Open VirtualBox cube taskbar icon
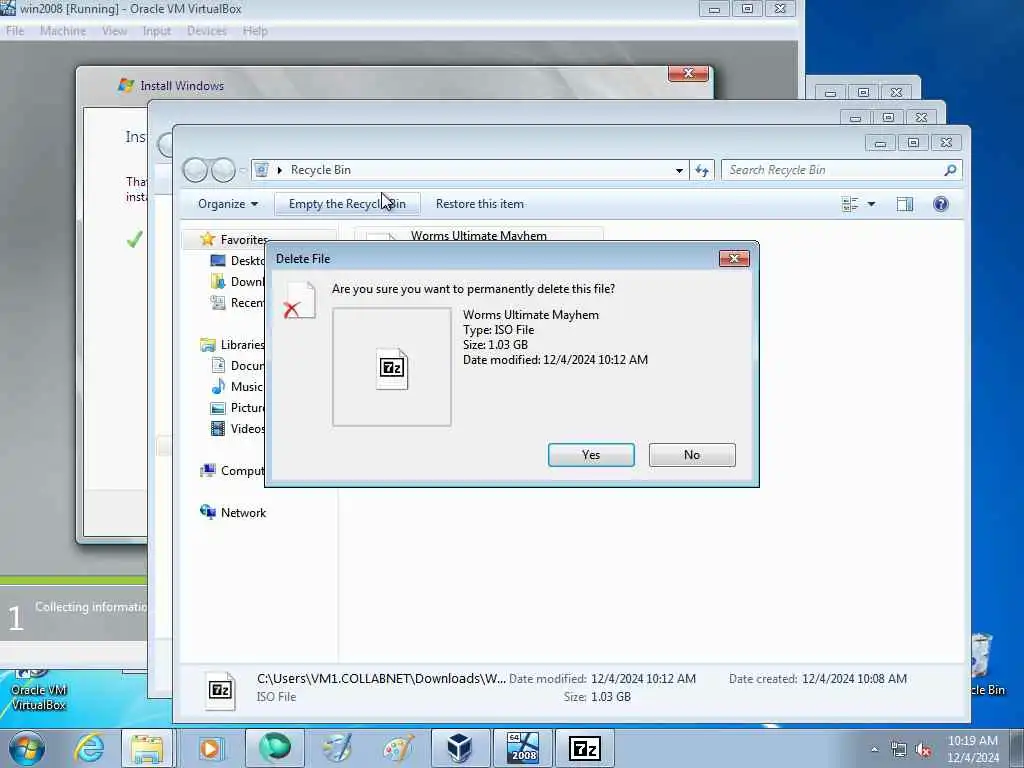 pyautogui.click(x=459, y=748)
